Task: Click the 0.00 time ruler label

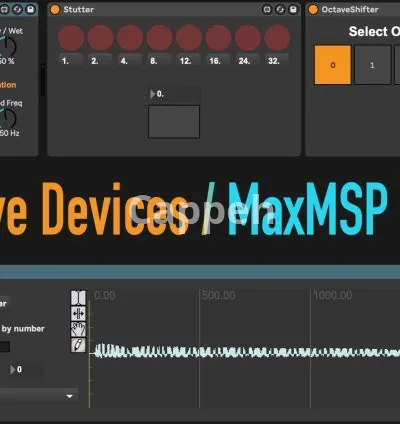Action: (x=105, y=295)
